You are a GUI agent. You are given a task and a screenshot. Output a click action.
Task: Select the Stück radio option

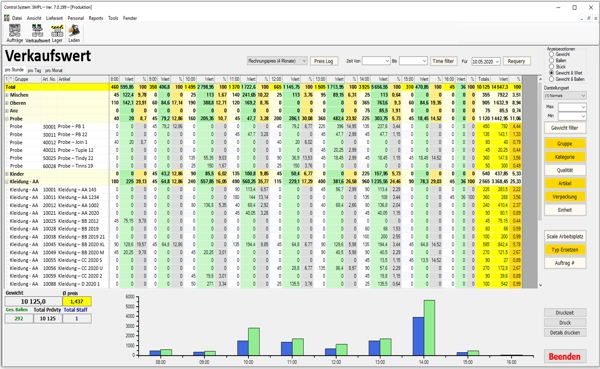click(x=551, y=67)
